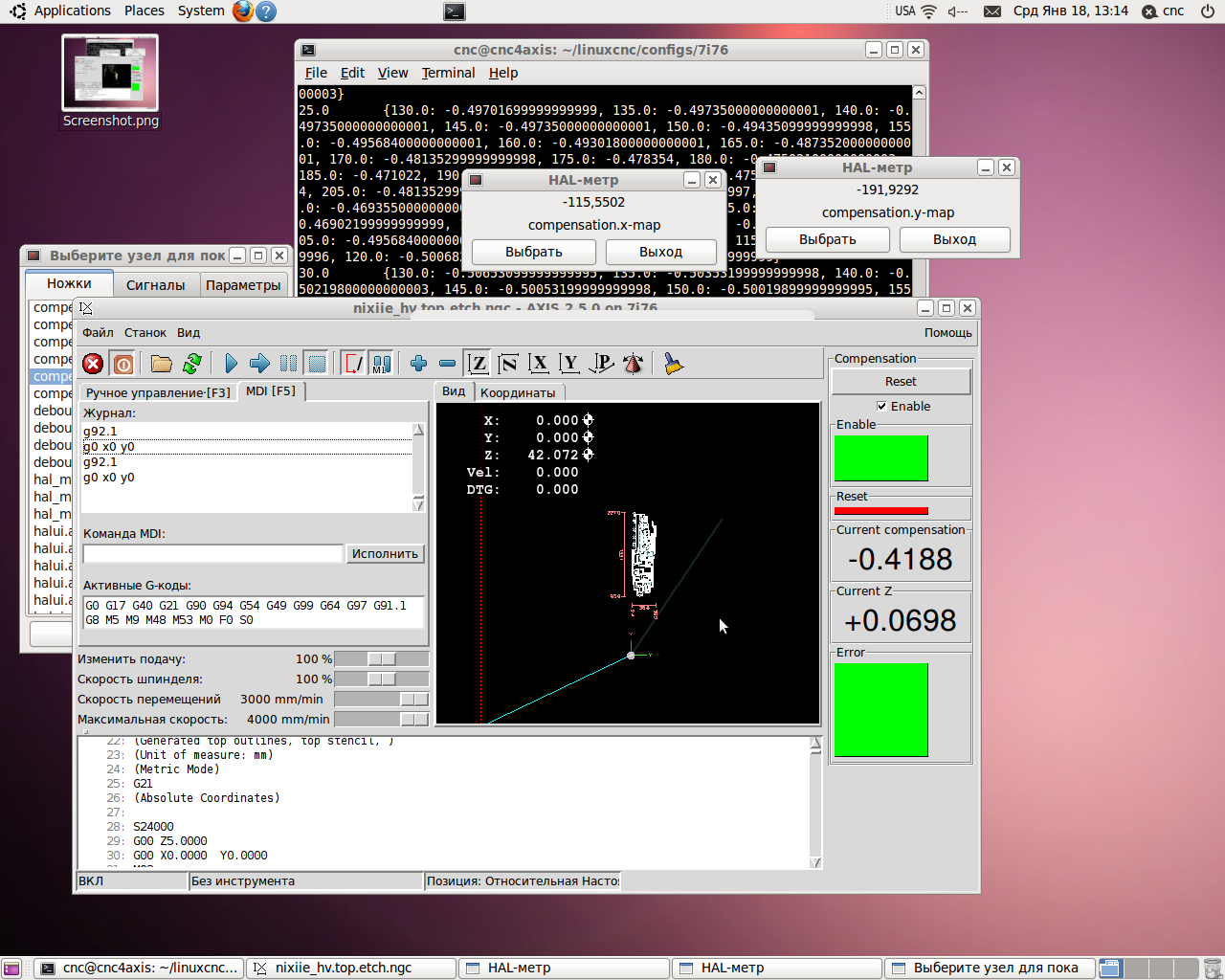Image resolution: width=1225 pixels, height=980 pixels.
Task: Switch to perspective view
Action: coord(601,364)
